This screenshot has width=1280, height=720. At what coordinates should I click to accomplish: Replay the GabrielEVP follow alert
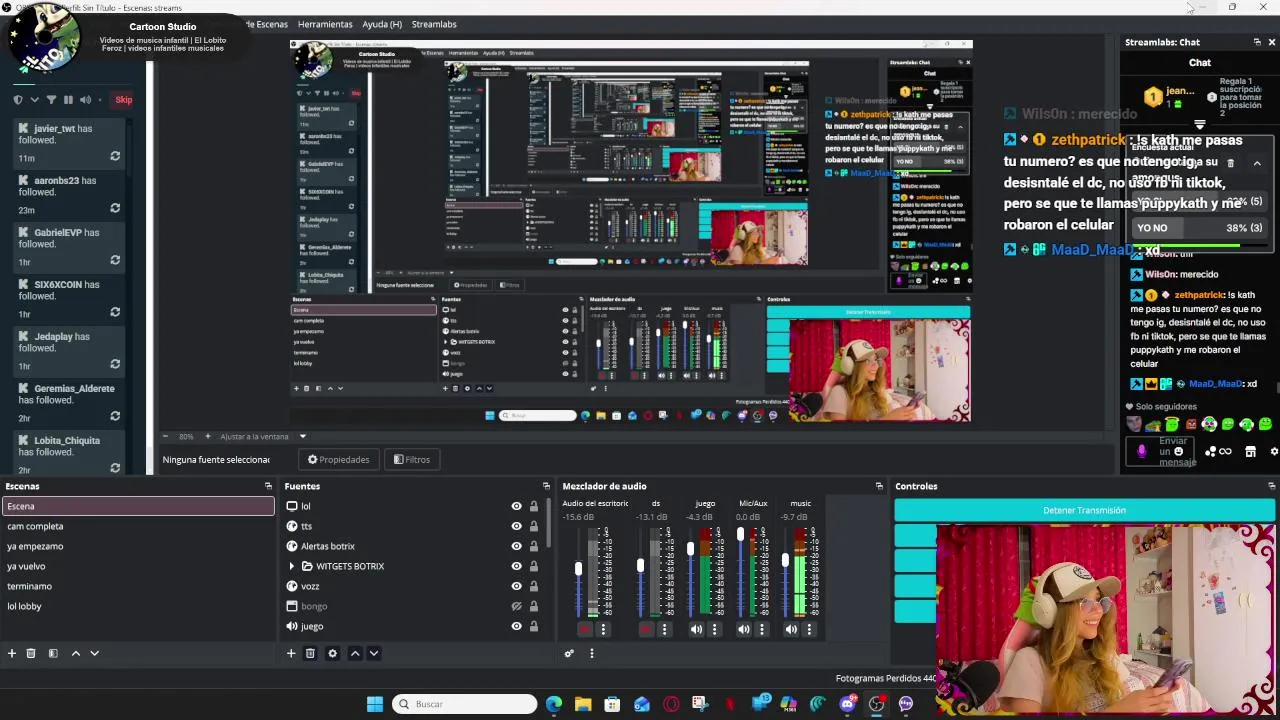(115, 260)
